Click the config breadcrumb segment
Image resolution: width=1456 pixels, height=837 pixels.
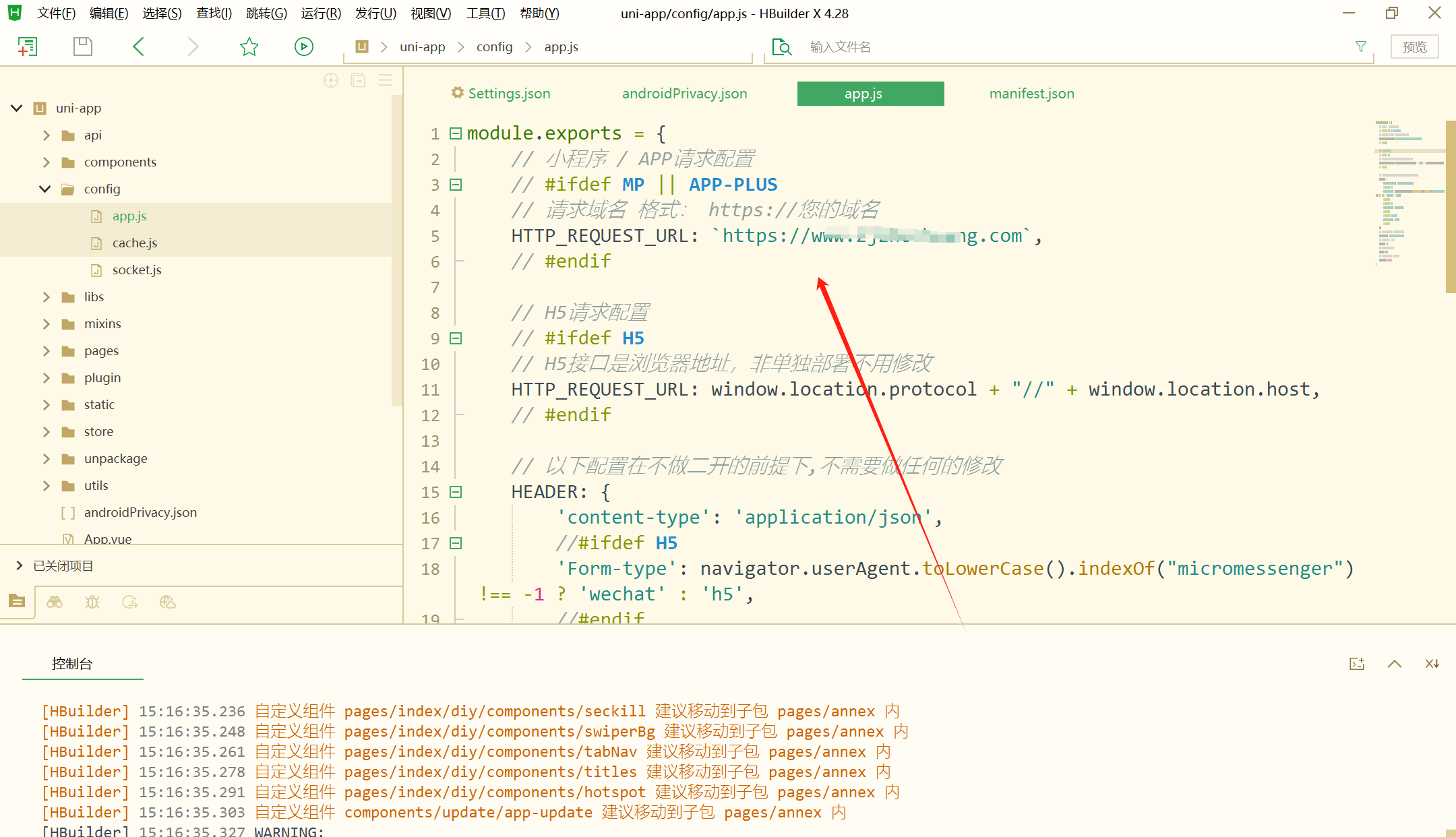click(494, 46)
